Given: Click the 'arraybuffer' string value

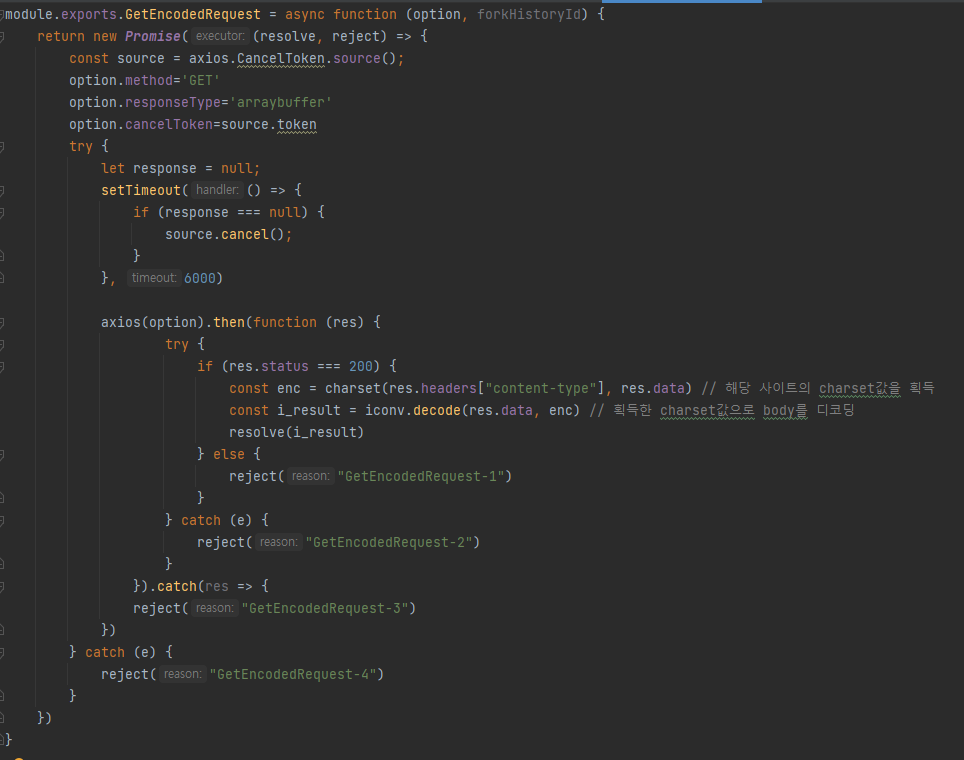Looking at the screenshot, I should click(x=281, y=102).
